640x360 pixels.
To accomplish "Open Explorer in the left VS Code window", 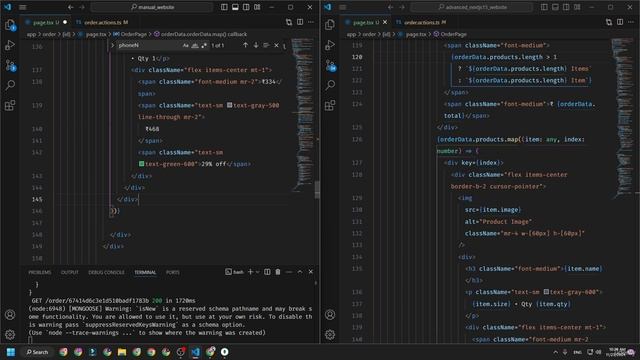I will tap(10, 25).
